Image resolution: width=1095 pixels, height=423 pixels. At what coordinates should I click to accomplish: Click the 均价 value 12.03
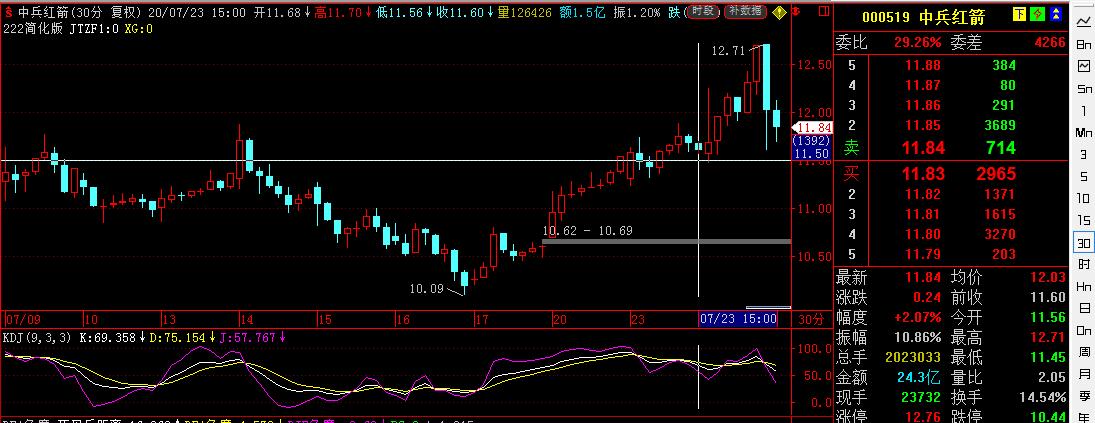[1048, 278]
